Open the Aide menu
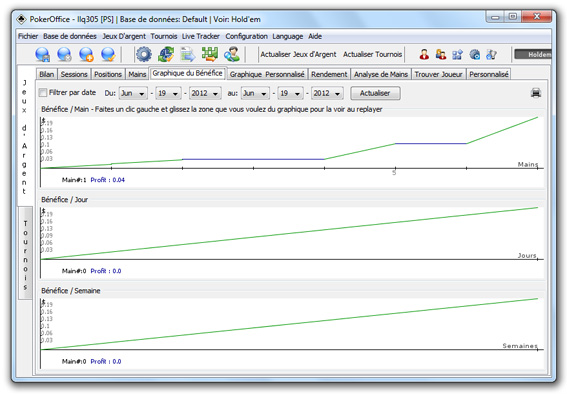This screenshot has height=394, width=567. pos(315,36)
